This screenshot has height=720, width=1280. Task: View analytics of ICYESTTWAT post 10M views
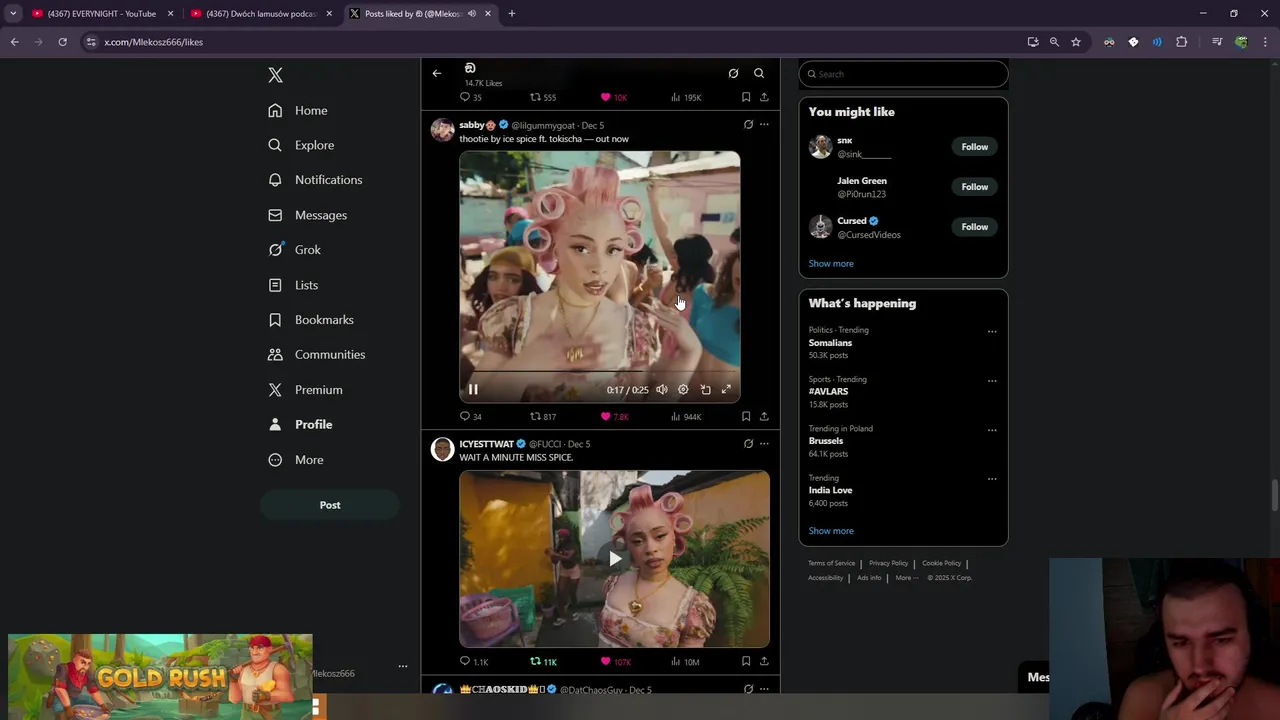tap(685, 662)
